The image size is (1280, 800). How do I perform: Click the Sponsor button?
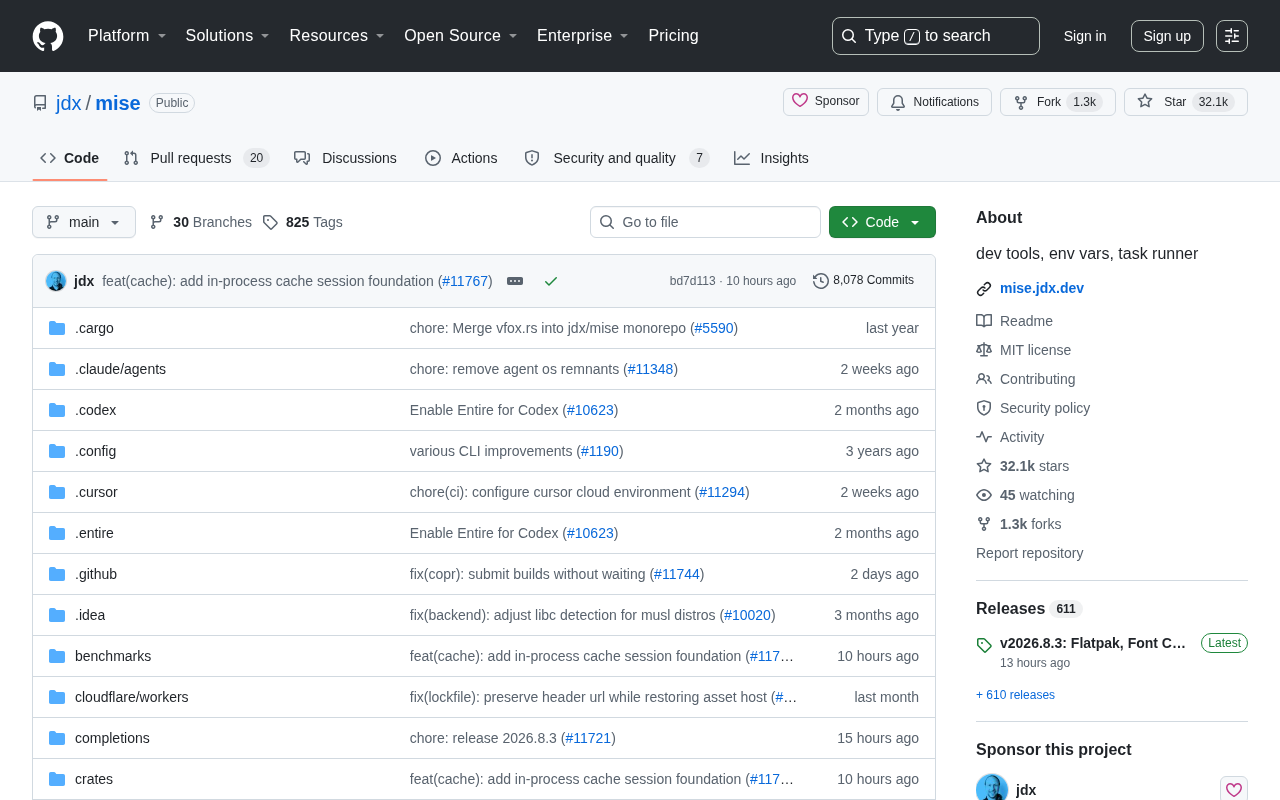point(826,102)
